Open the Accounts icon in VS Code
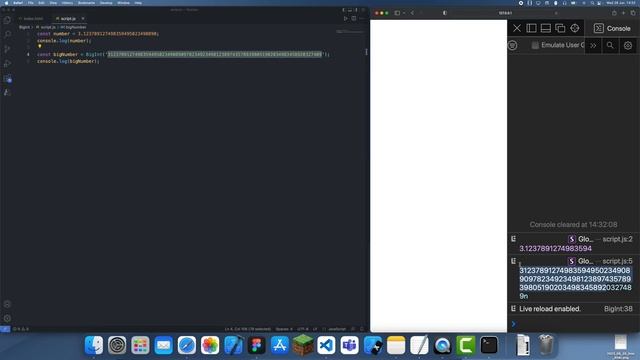Viewport: 640px width, 360px height. tap(7, 304)
